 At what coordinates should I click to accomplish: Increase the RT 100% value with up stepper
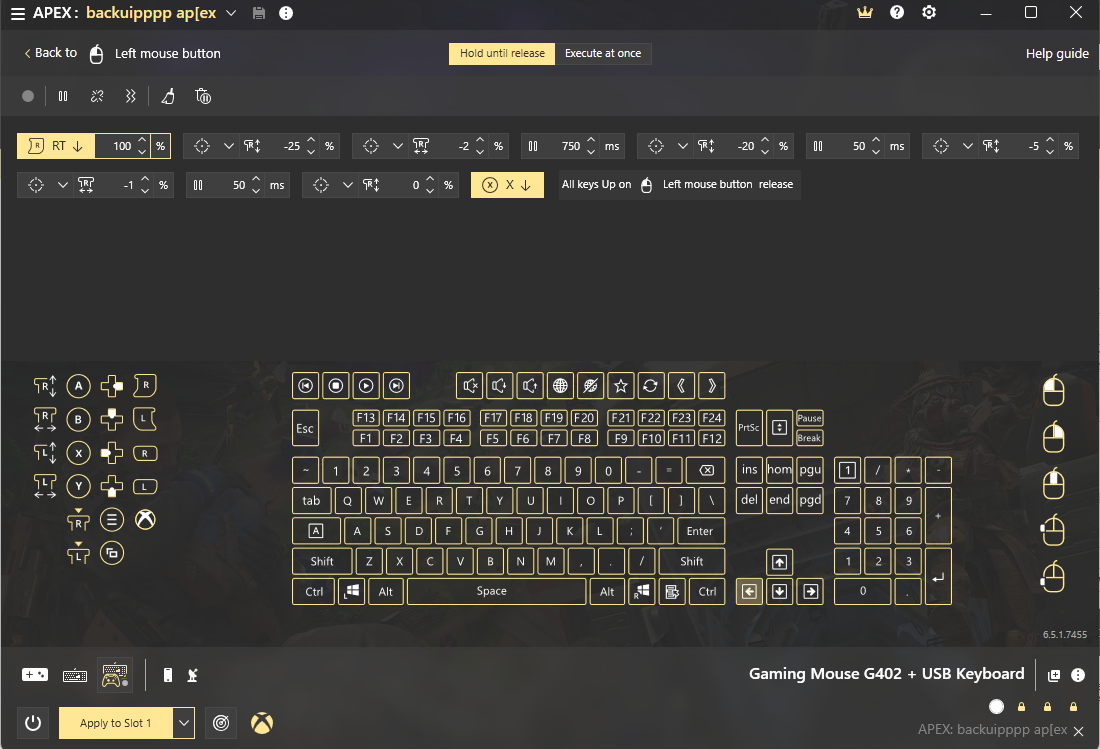[x=142, y=141]
